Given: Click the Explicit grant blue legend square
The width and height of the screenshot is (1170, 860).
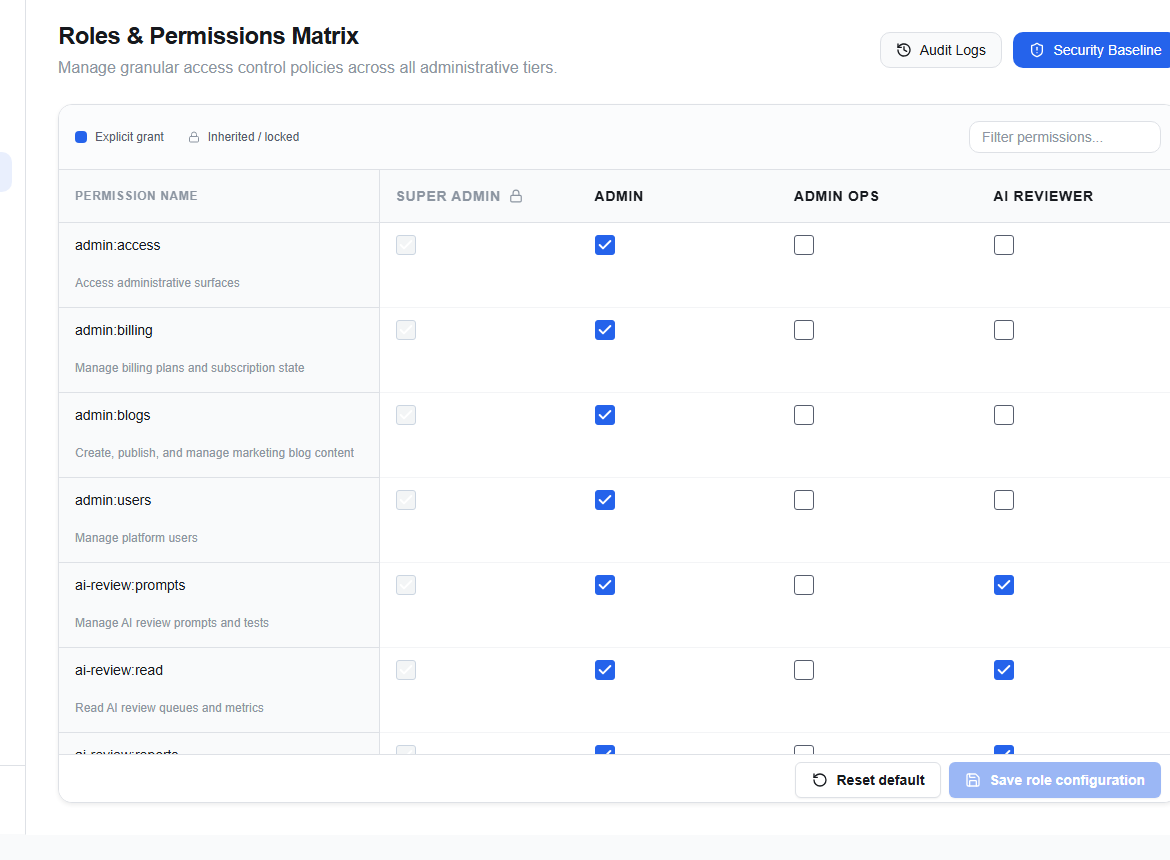Looking at the screenshot, I should click(x=81, y=137).
